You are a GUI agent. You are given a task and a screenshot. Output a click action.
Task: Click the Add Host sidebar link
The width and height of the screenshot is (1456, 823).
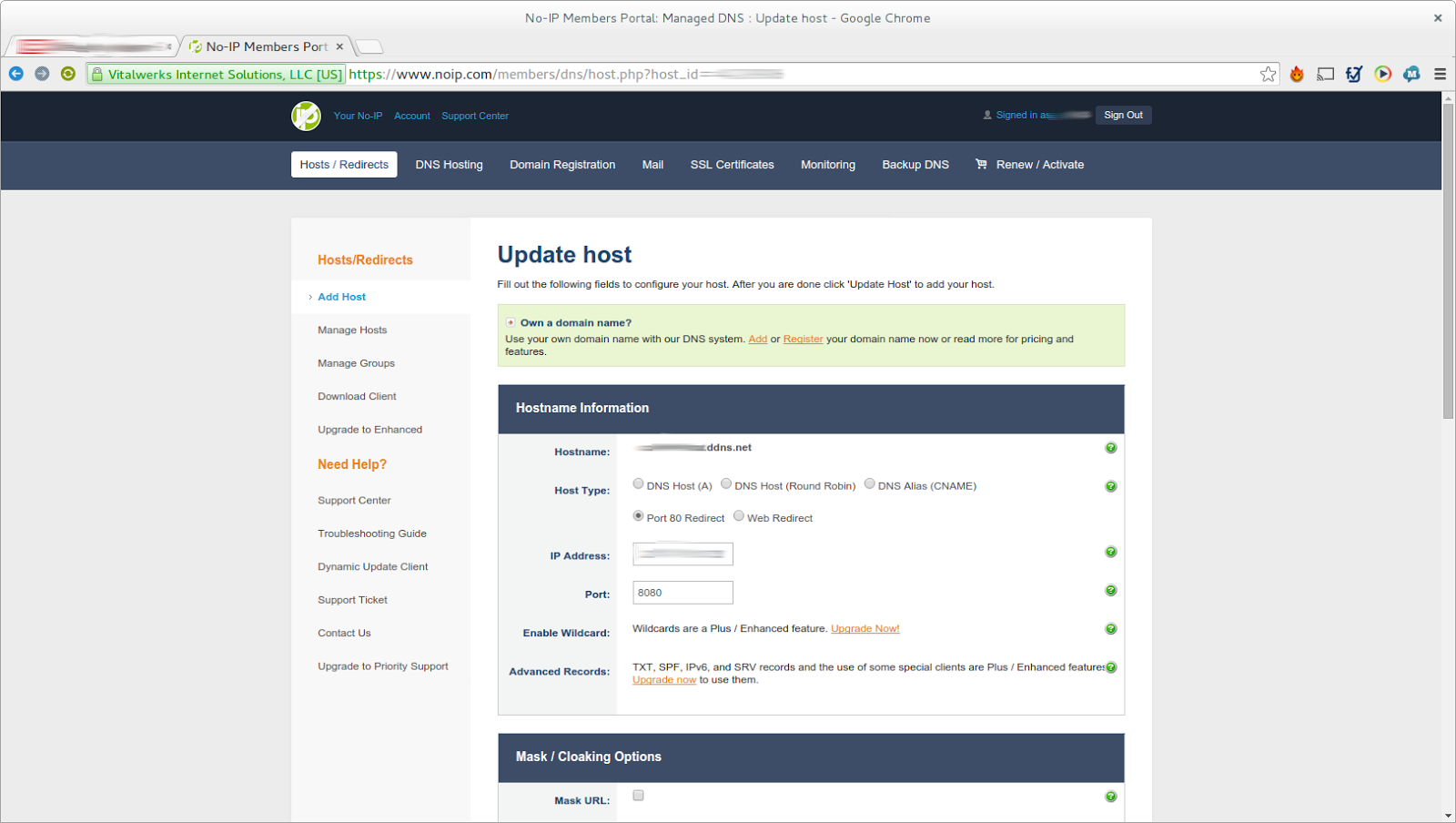pyautogui.click(x=342, y=297)
